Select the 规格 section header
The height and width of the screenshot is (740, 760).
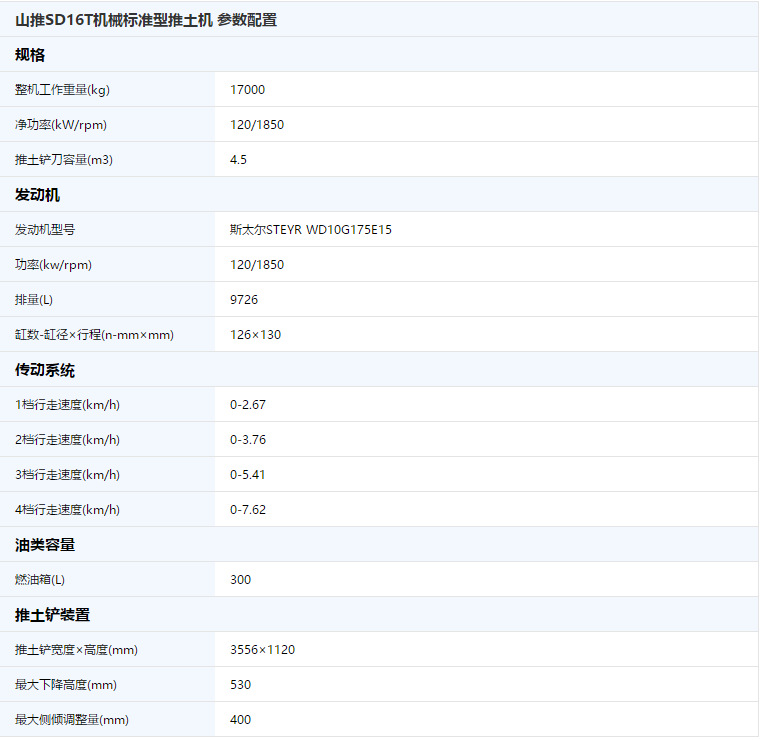pyautogui.click(x=30, y=55)
